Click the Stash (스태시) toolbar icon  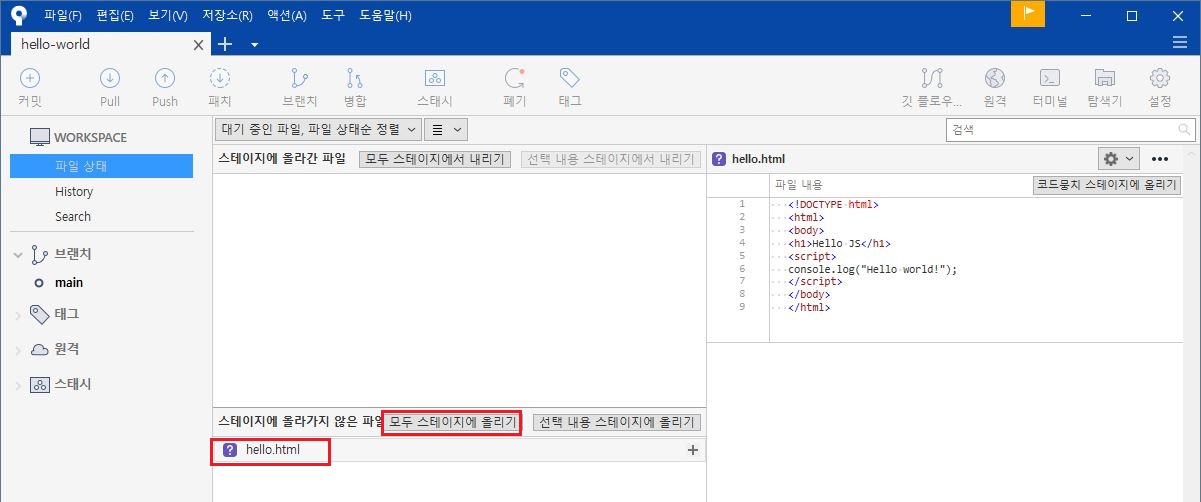[435, 78]
